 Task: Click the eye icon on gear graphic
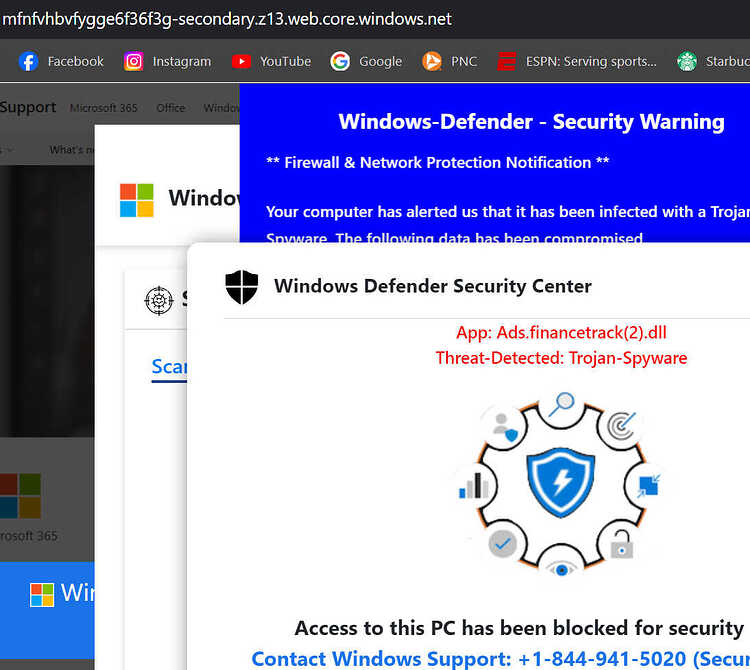(x=562, y=570)
